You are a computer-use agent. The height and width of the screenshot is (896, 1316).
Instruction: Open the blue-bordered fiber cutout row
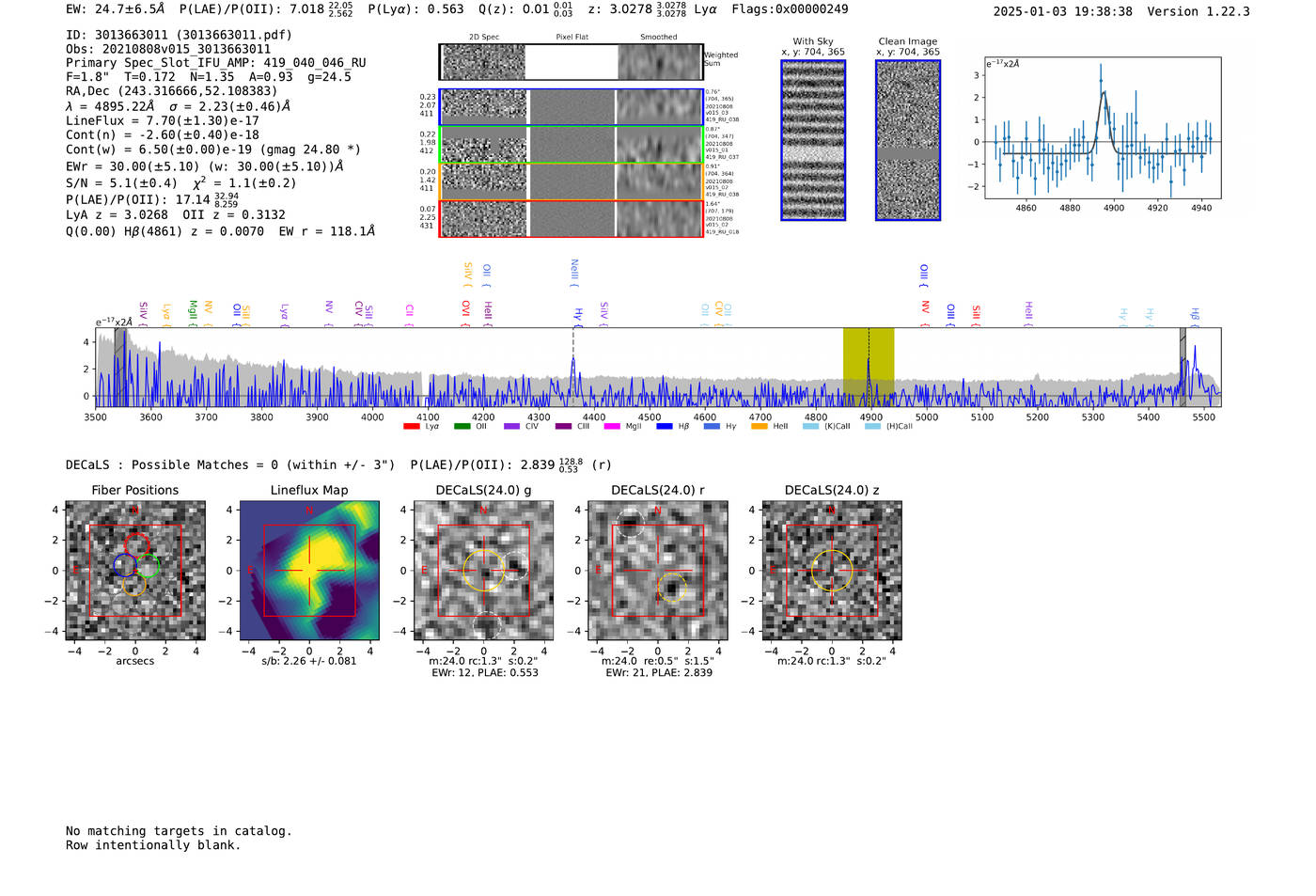pos(572,107)
